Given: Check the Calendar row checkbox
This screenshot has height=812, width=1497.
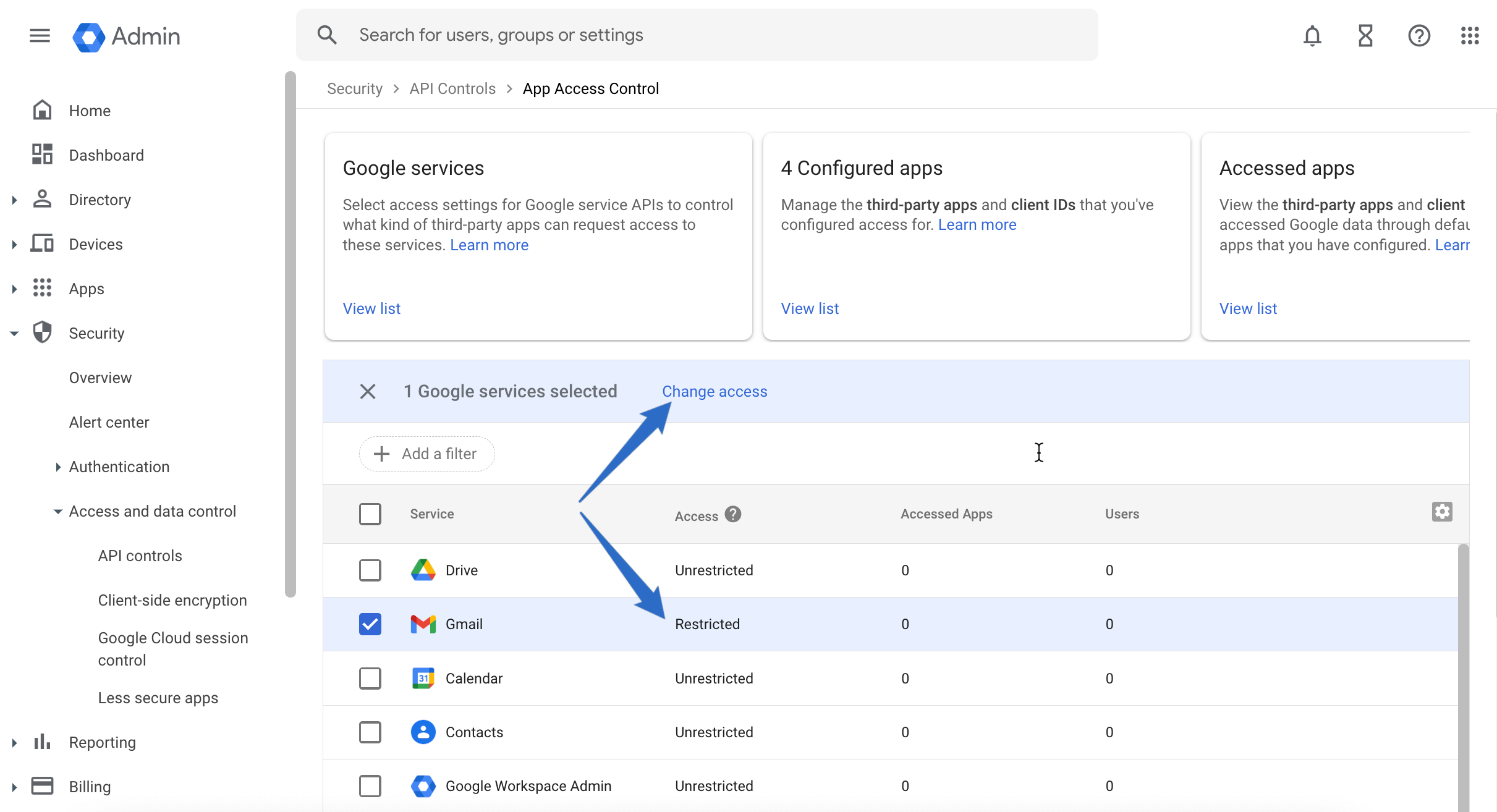Looking at the screenshot, I should 370,678.
